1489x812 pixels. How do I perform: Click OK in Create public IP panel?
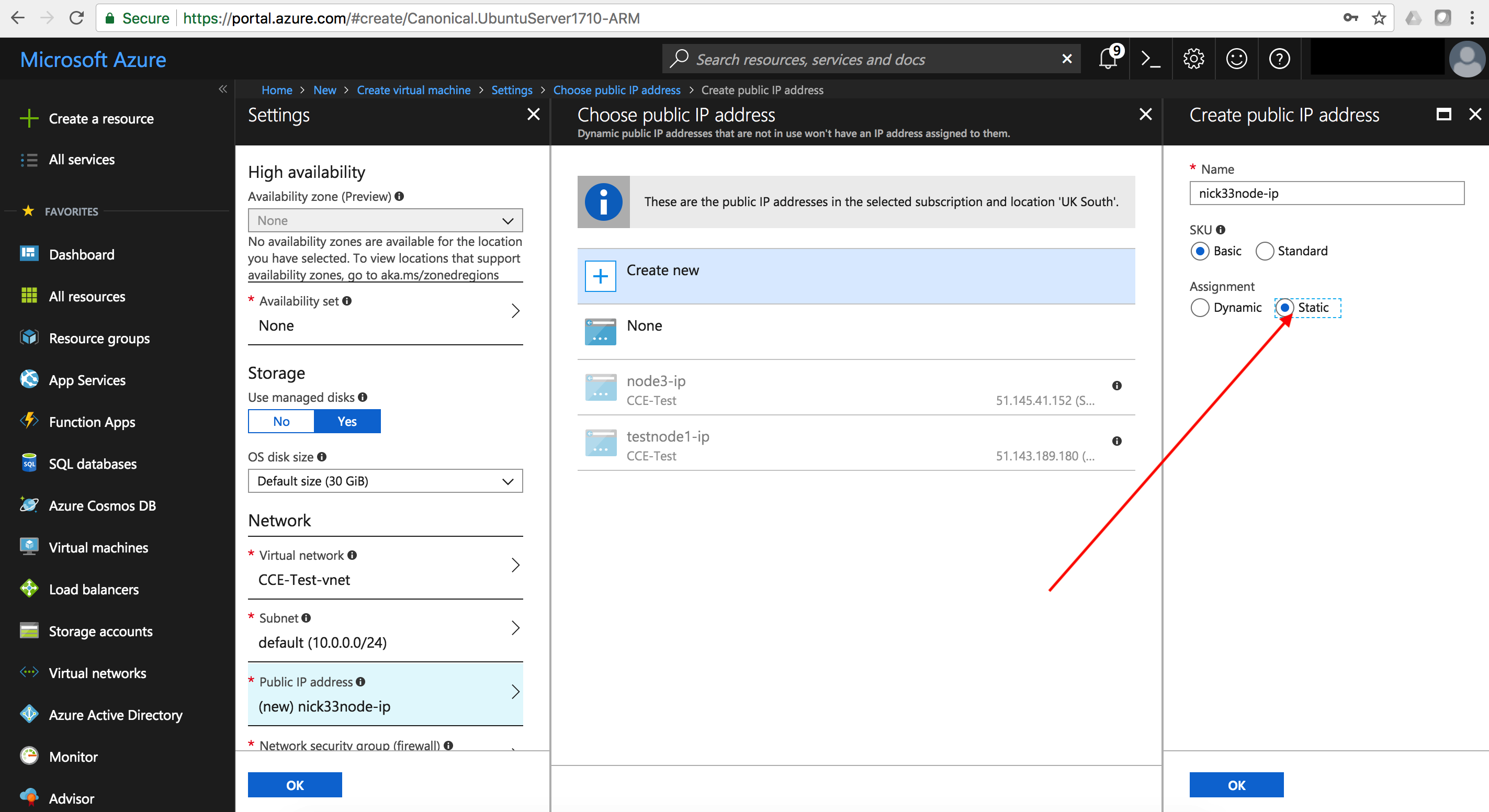pos(1236,785)
